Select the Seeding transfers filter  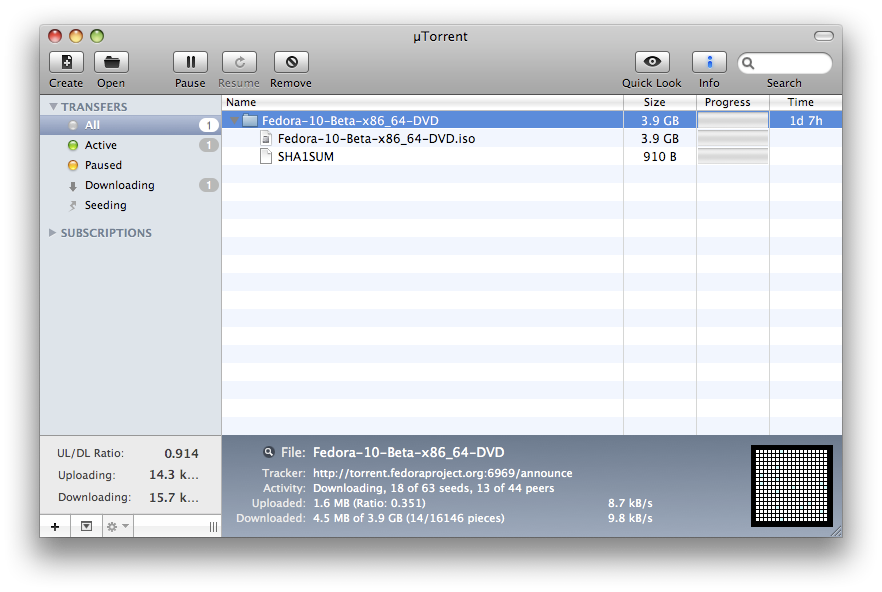click(x=105, y=205)
